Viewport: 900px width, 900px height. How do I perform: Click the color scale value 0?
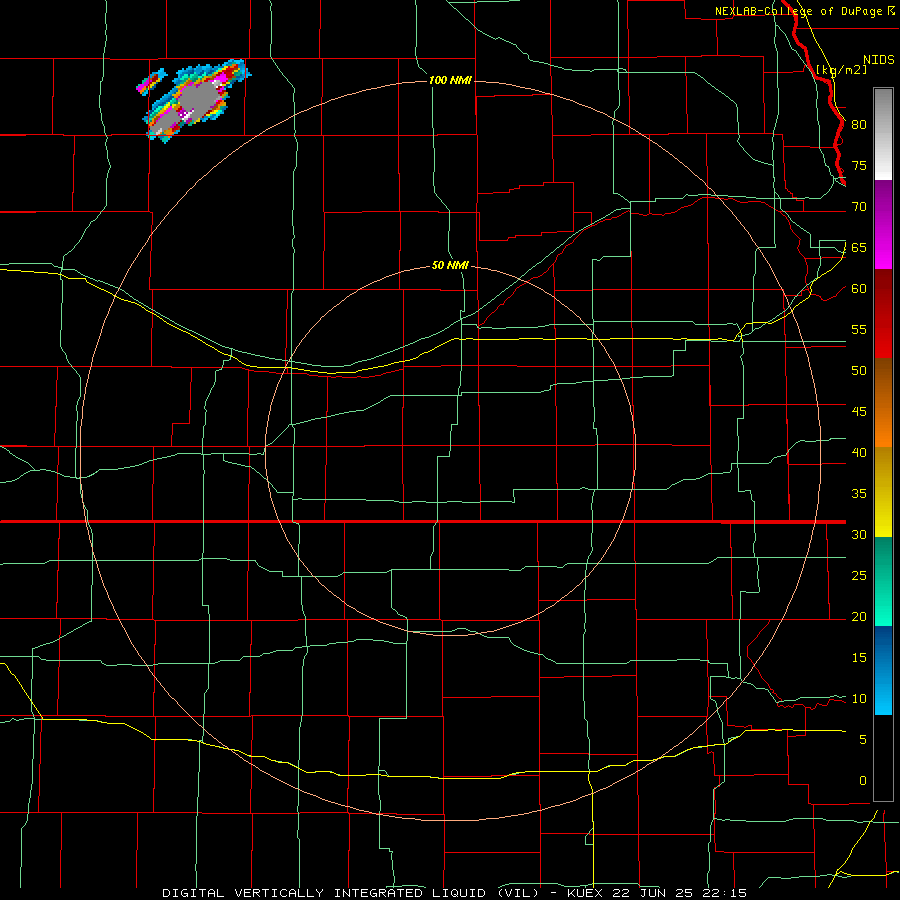click(863, 781)
